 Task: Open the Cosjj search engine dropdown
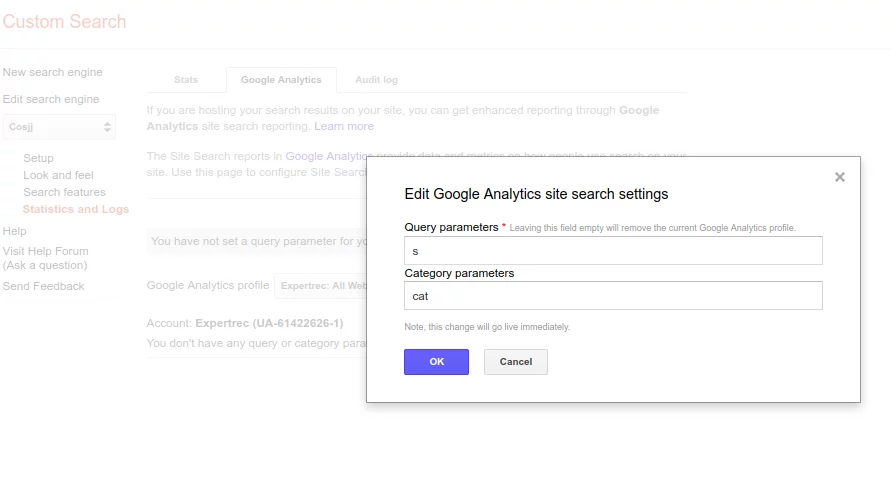coord(60,127)
